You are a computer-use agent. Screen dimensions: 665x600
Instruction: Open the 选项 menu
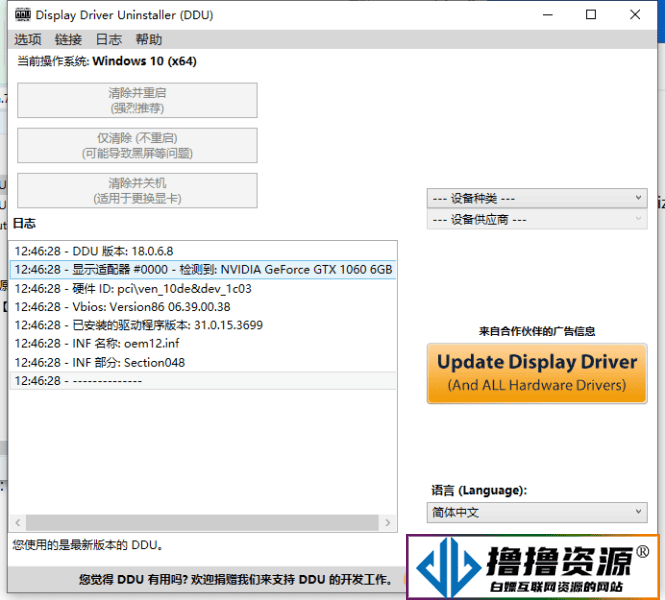(28, 39)
